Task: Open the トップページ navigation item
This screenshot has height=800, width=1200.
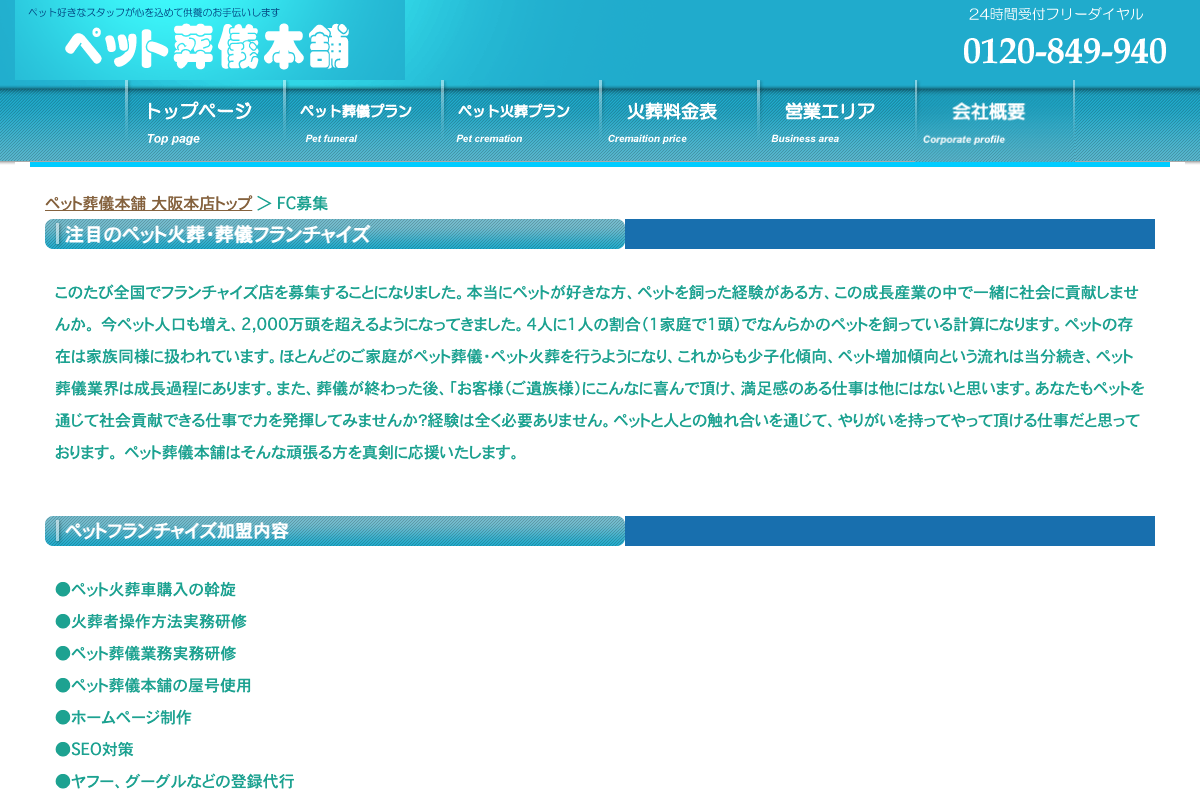Action: coord(205,120)
